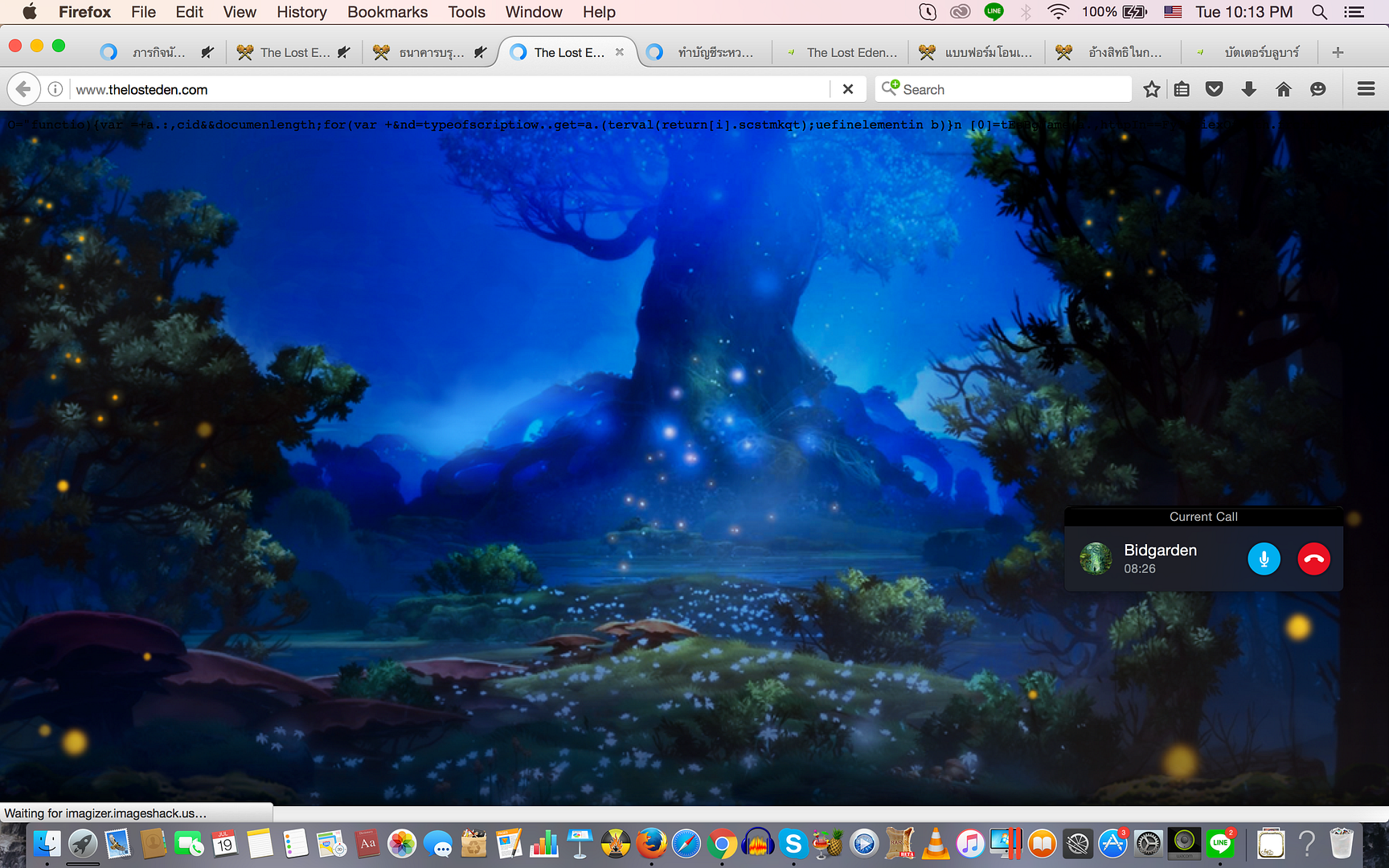This screenshot has width=1389, height=868.
Task: Open Photos from the Dock
Action: tap(402, 844)
